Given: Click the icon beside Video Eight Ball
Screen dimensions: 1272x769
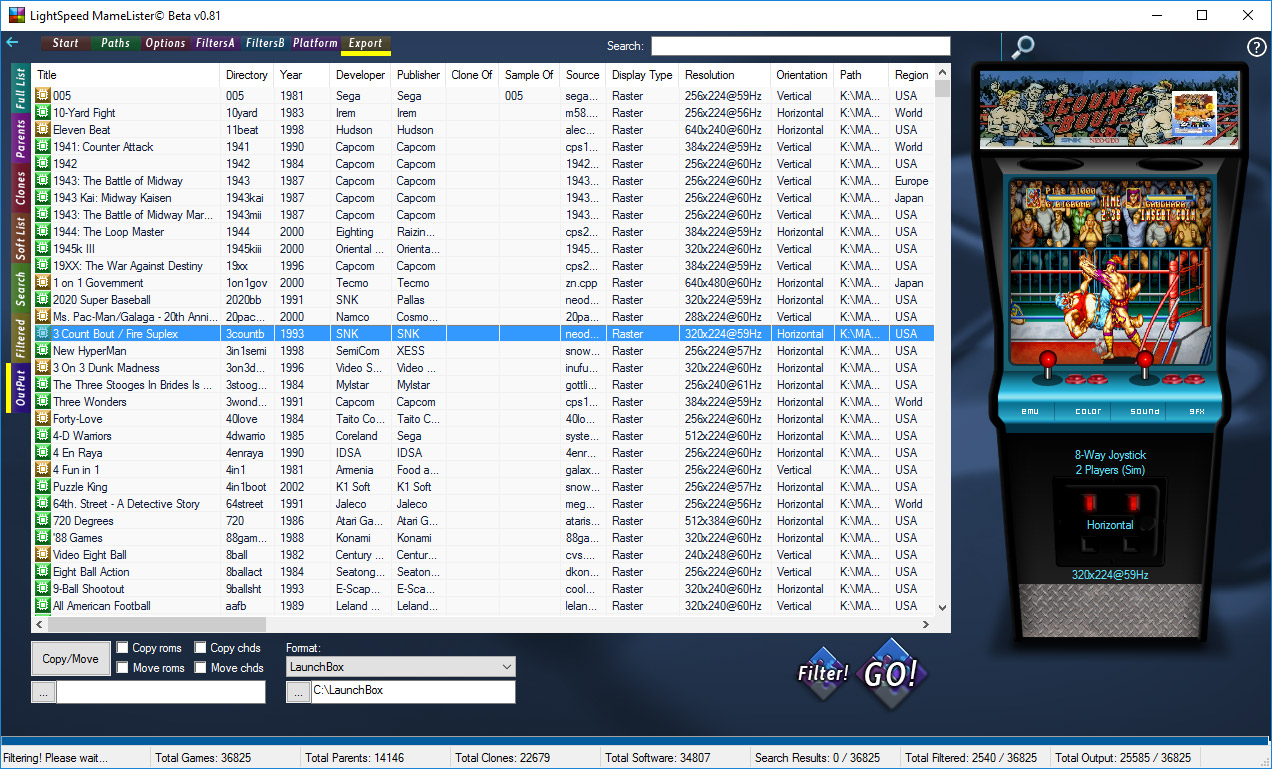Looking at the screenshot, I should (x=43, y=555).
